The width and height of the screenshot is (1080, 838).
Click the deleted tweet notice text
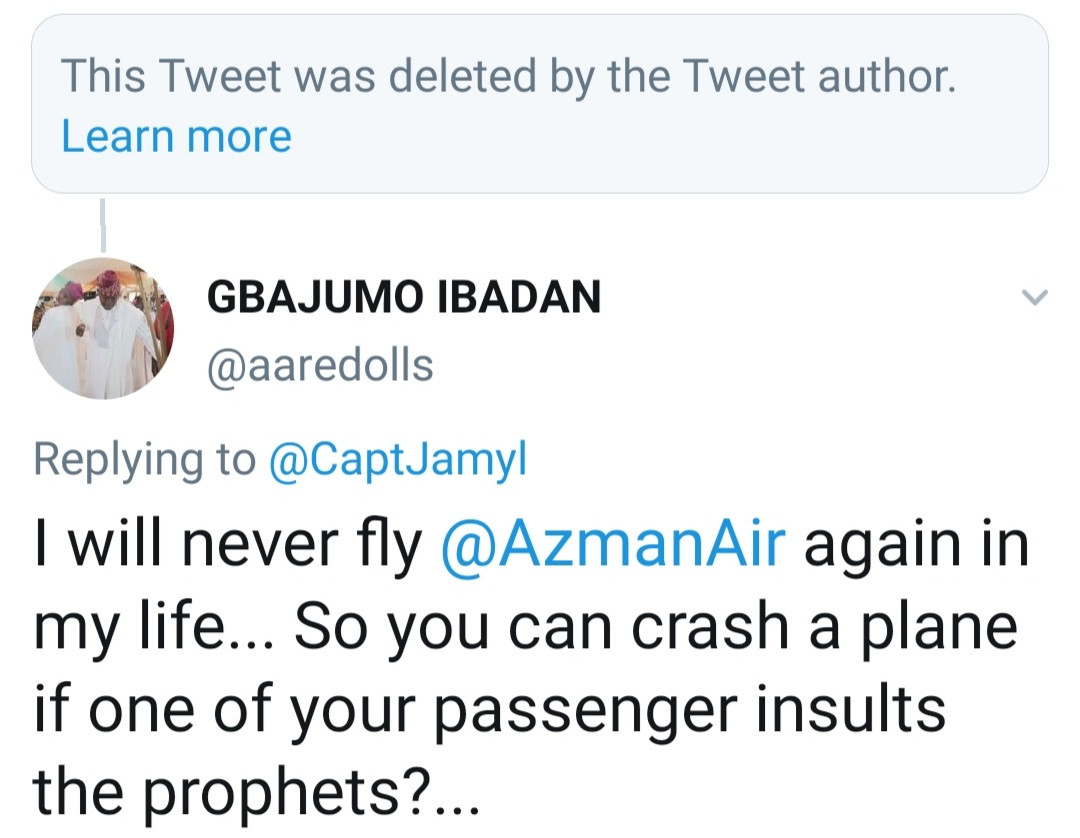(x=508, y=77)
